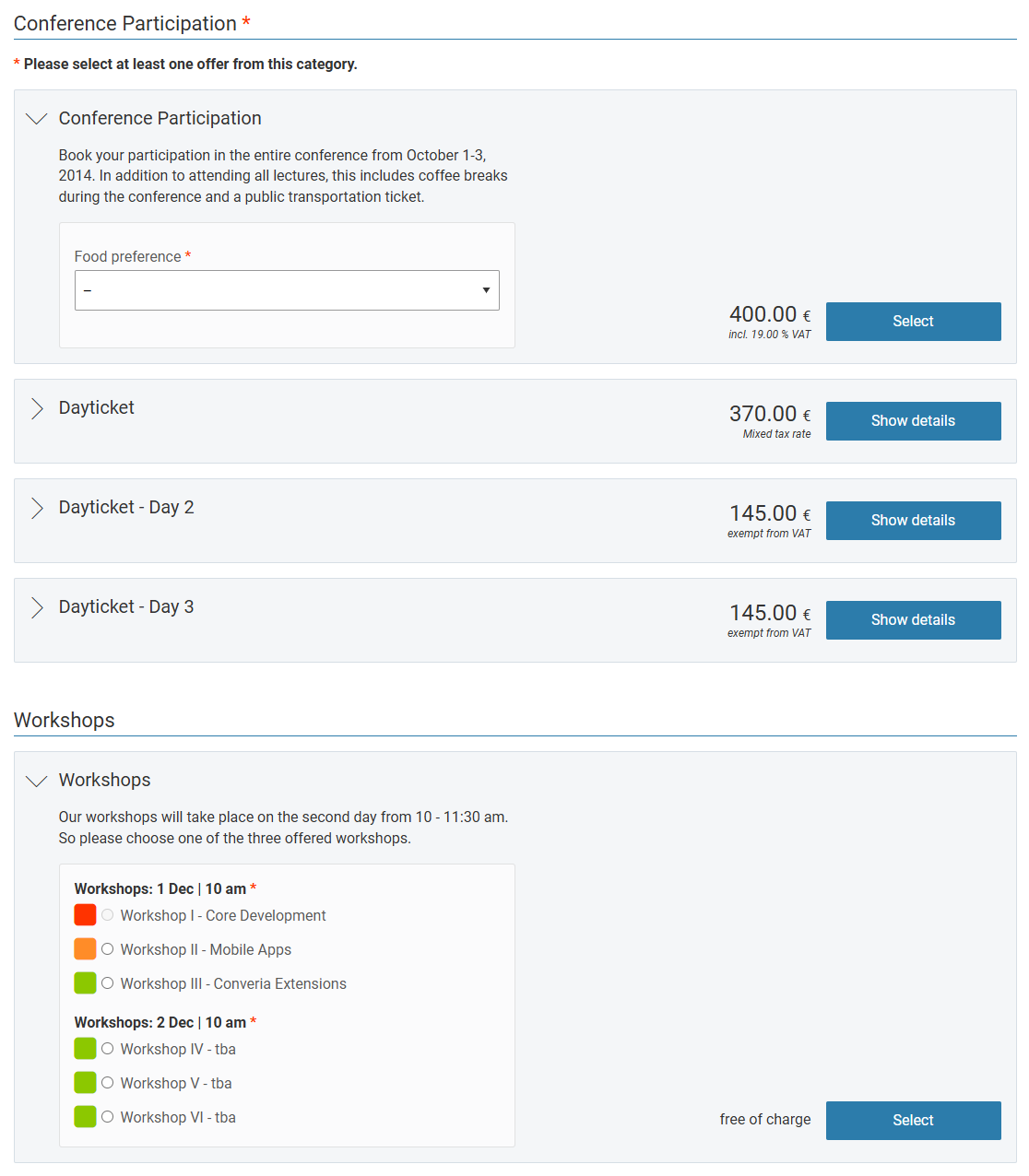Pick Workshop IV - tba radio button
This screenshot has height=1176, width=1029.
(x=108, y=1049)
